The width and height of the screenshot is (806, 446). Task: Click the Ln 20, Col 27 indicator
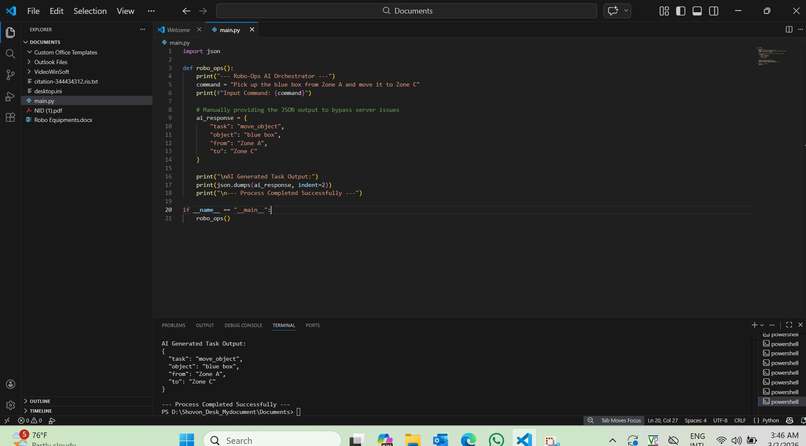coord(663,420)
